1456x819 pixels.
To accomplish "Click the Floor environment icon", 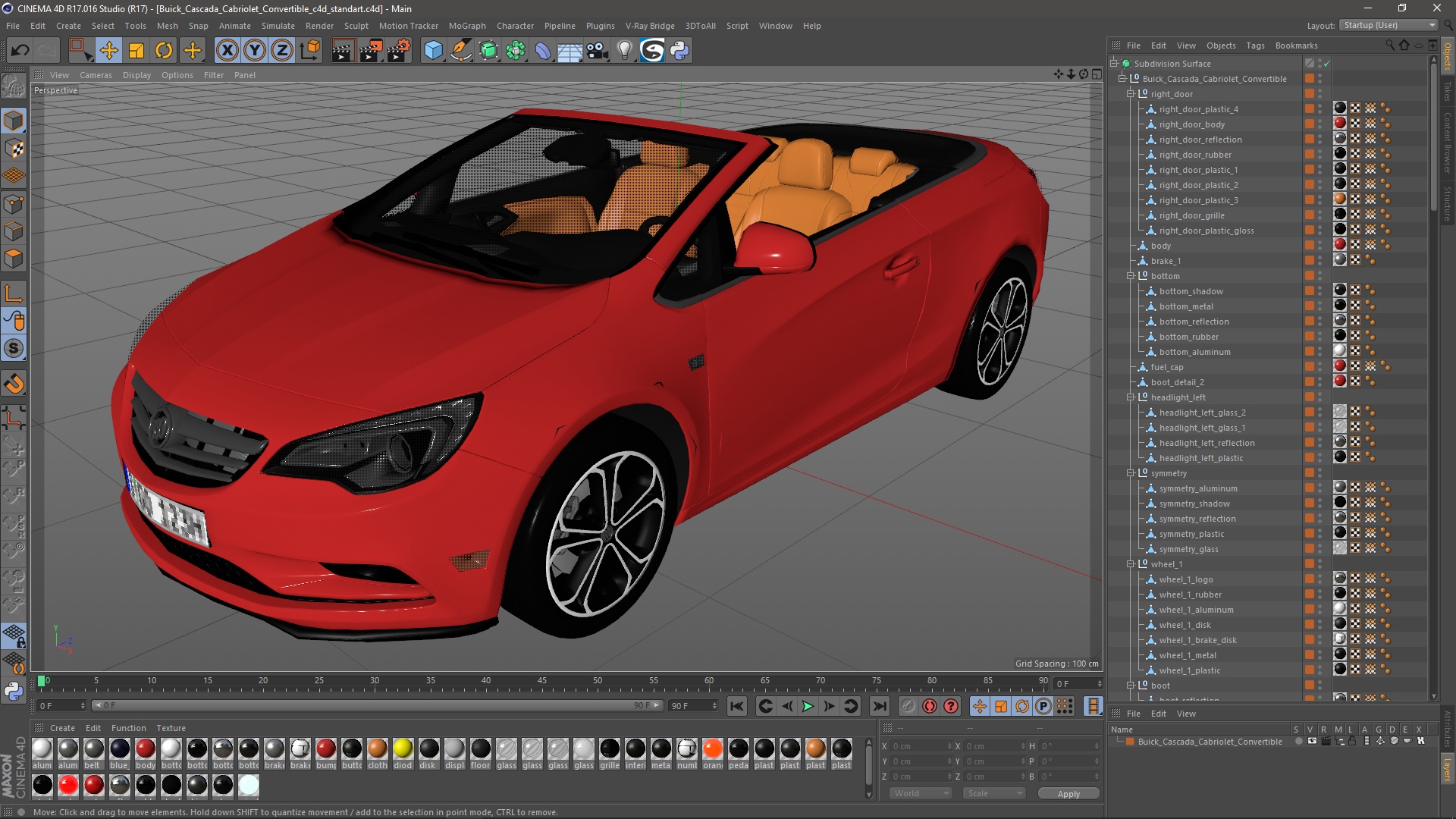I will click(570, 51).
